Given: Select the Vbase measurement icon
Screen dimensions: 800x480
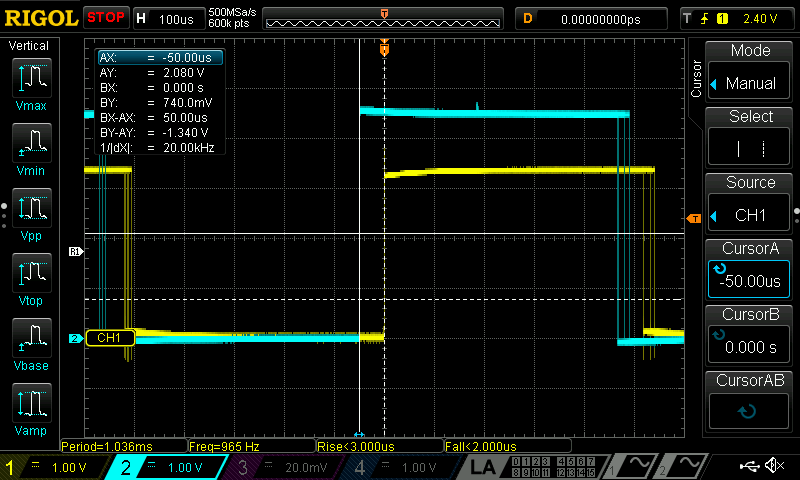Looking at the screenshot, I should [32, 338].
